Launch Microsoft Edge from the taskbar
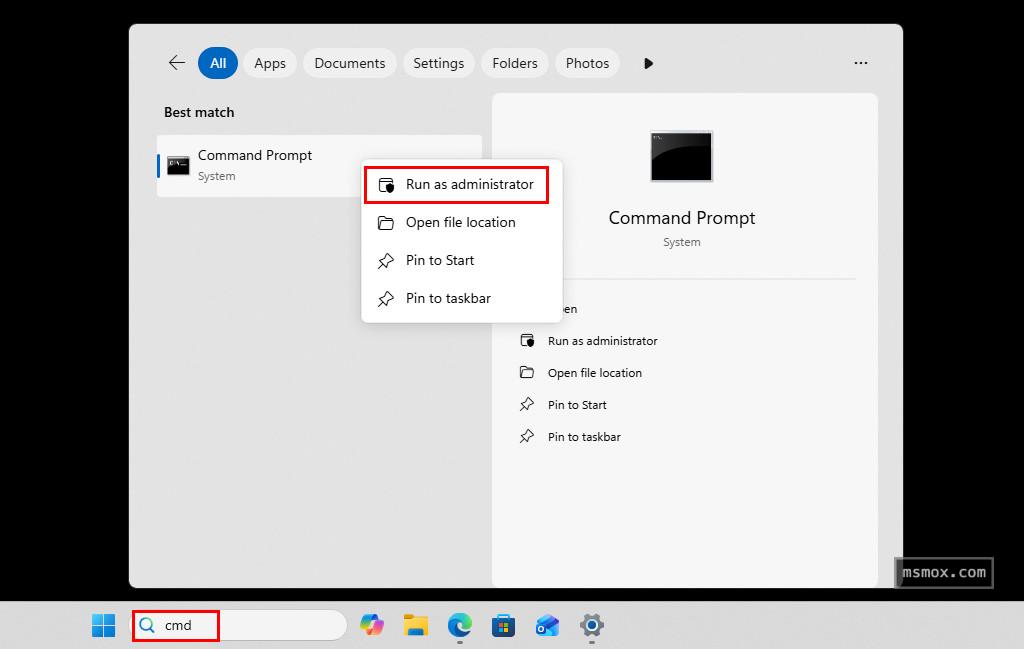 [460, 626]
